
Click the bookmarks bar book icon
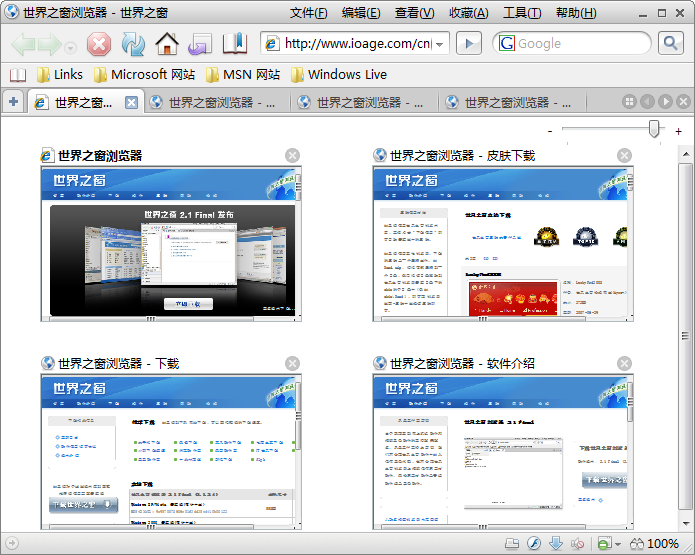17,74
